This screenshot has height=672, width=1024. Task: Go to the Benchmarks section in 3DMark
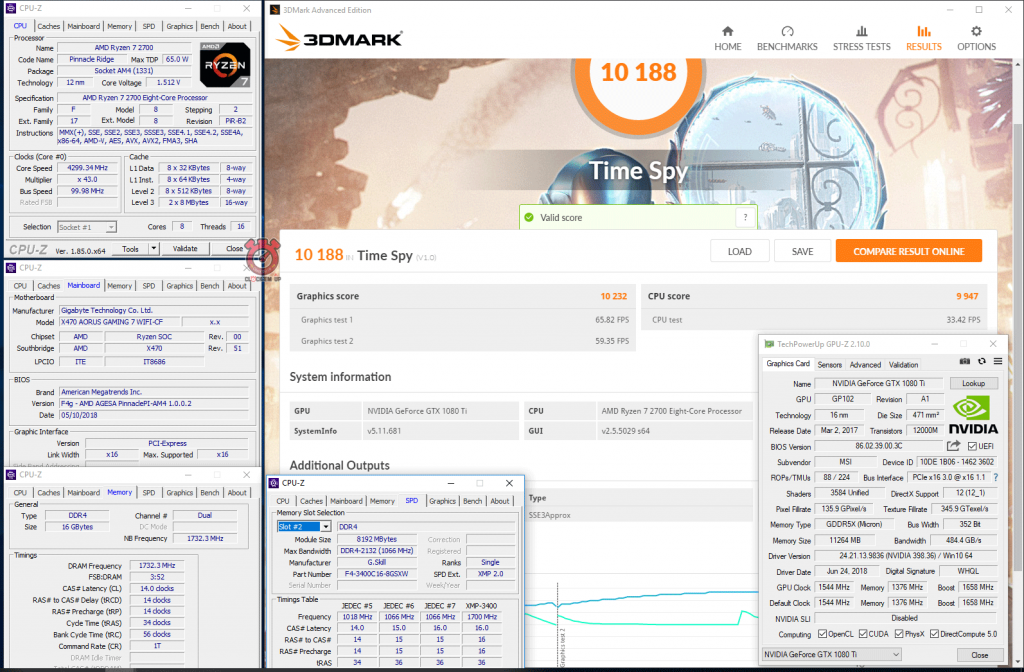click(x=787, y=37)
